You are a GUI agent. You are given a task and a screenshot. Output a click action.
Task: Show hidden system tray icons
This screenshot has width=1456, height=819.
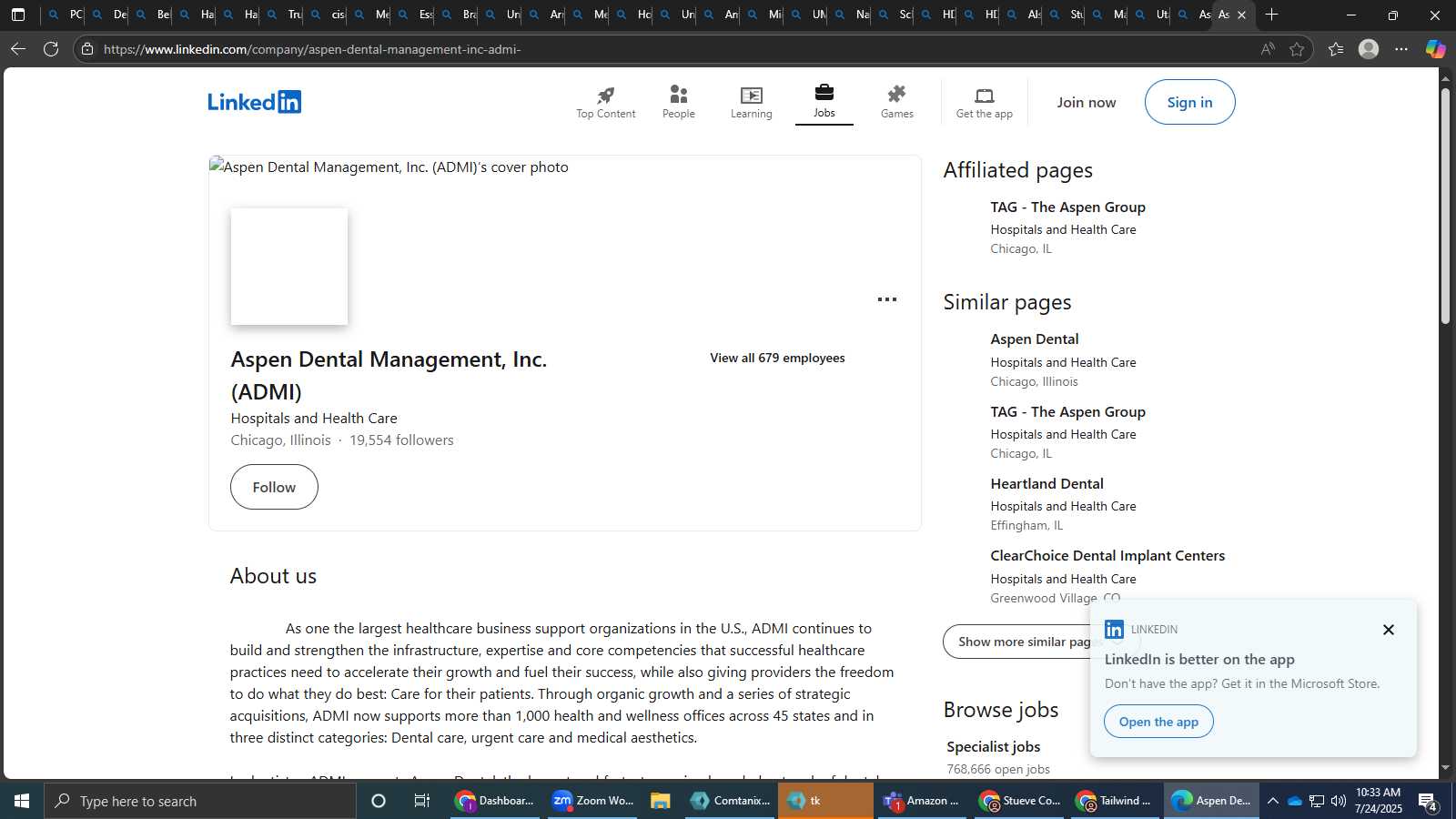tap(1273, 801)
